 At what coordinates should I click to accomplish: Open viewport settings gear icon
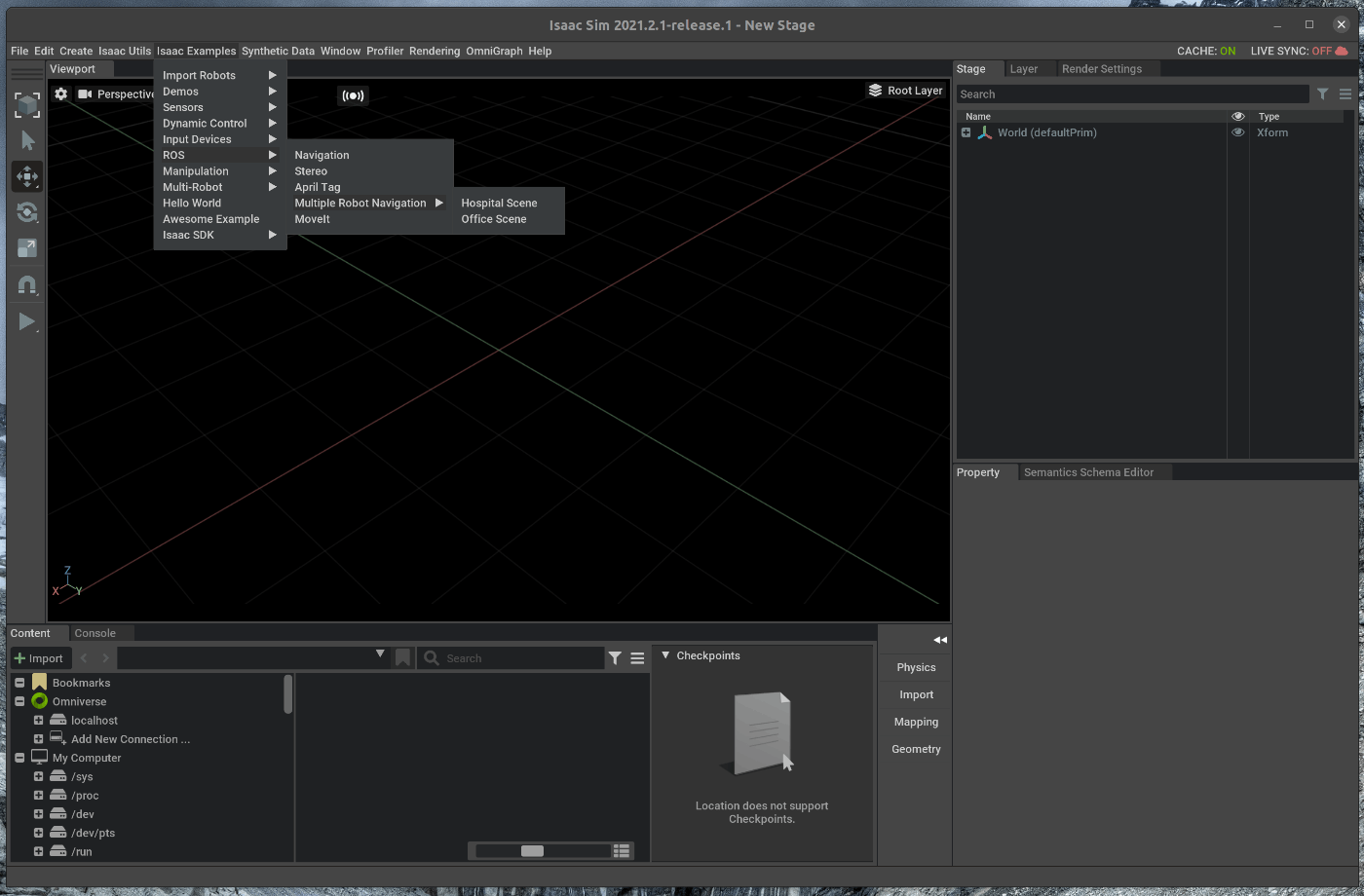[x=61, y=94]
